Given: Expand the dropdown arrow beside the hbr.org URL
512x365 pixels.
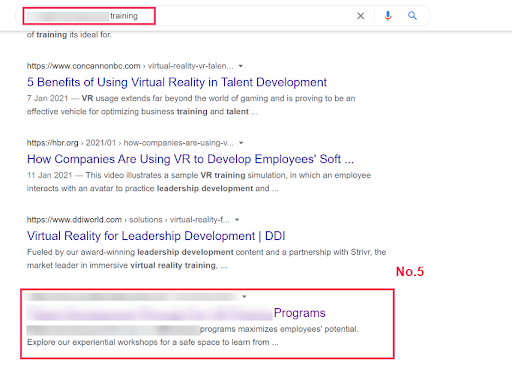Looking at the screenshot, I should coord(241,143).
